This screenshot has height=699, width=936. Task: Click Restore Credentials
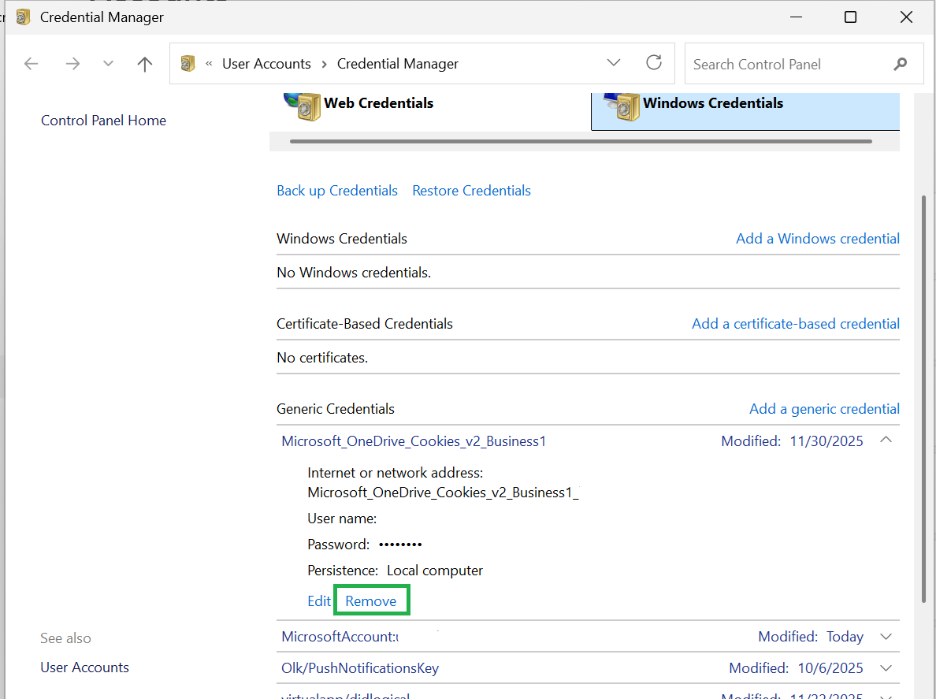coord(471,190)
